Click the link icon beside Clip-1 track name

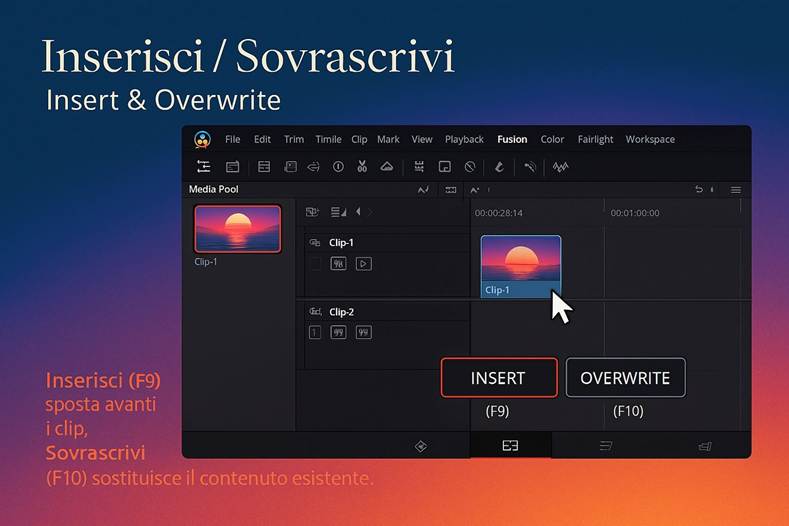point(315,243)
